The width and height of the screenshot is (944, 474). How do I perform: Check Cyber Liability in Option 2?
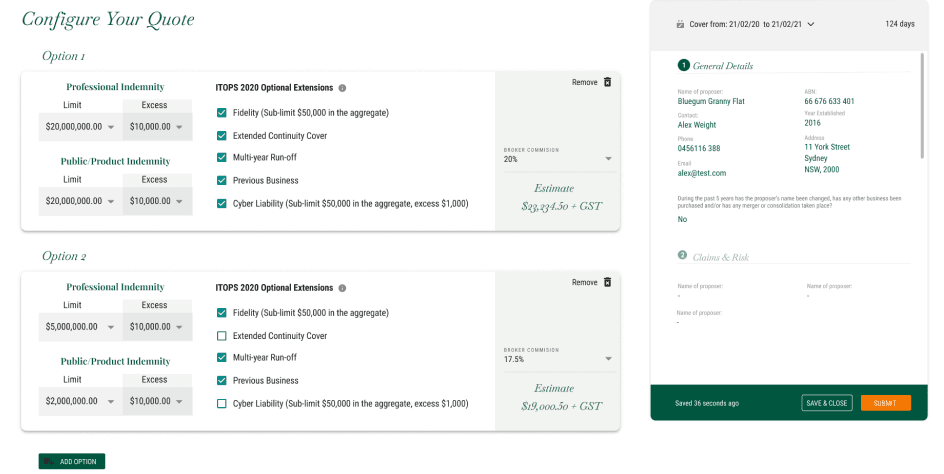[x=222, y=403]
